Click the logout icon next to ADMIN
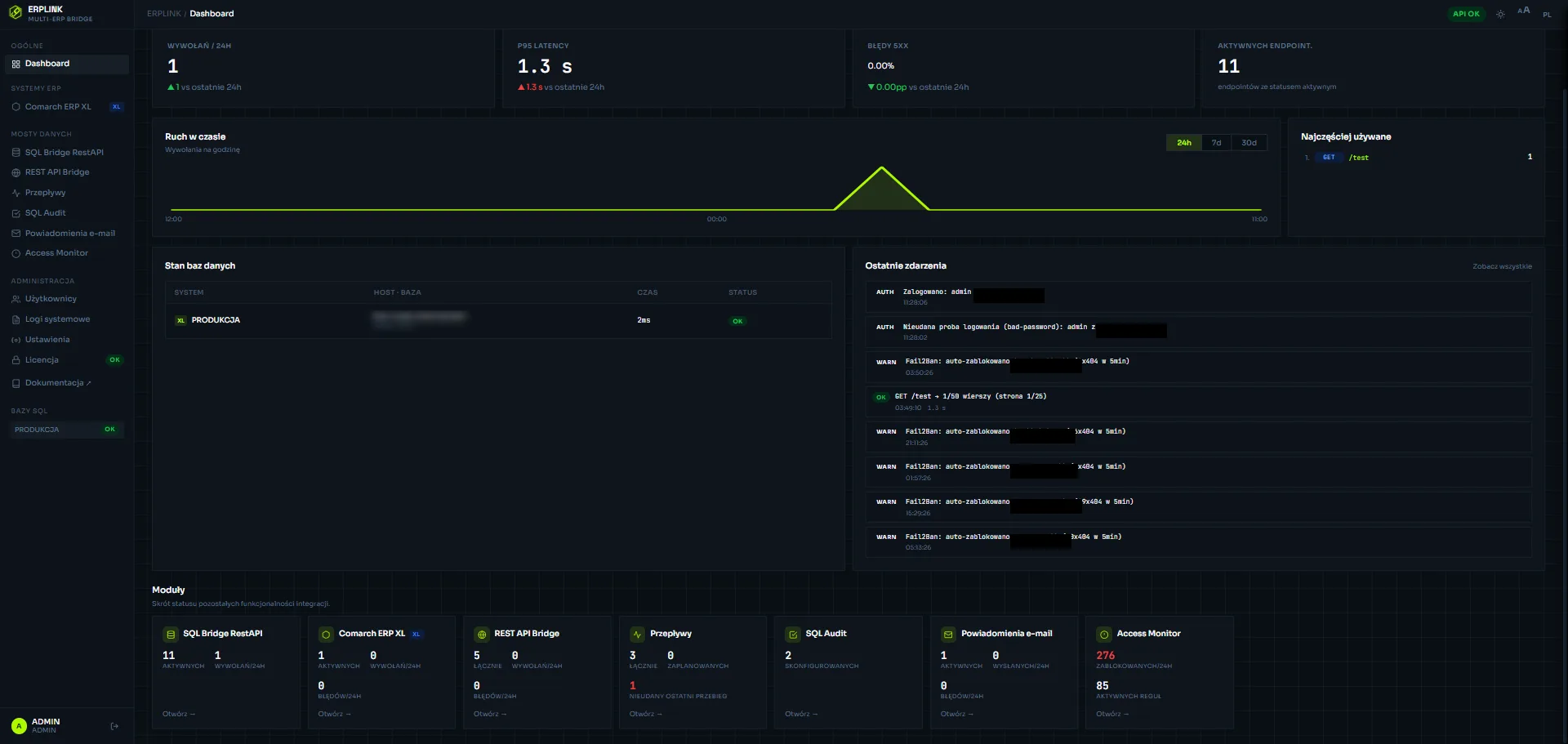 point(114,726)
